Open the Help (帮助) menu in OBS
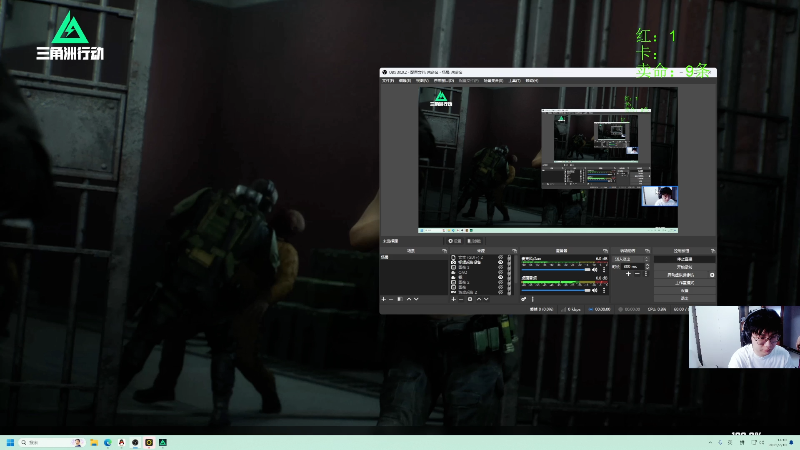Screen dimensions: 800x450 532,80
